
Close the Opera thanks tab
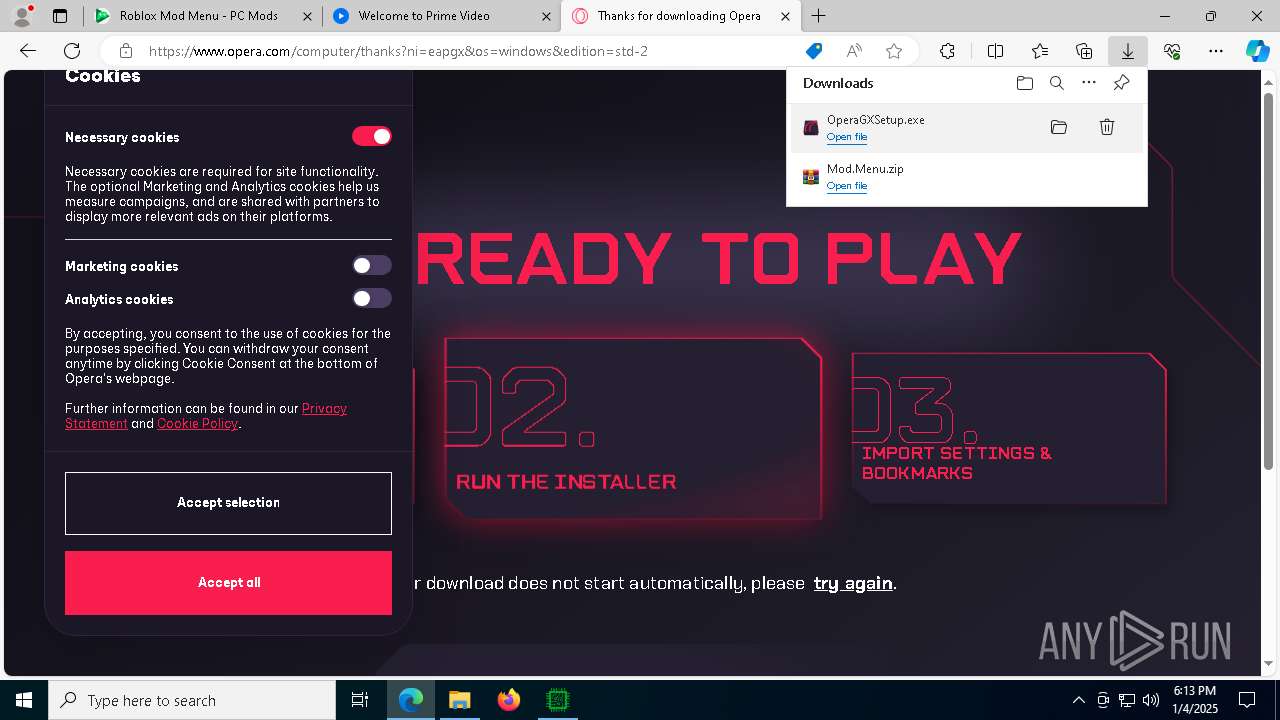point(786,16)
